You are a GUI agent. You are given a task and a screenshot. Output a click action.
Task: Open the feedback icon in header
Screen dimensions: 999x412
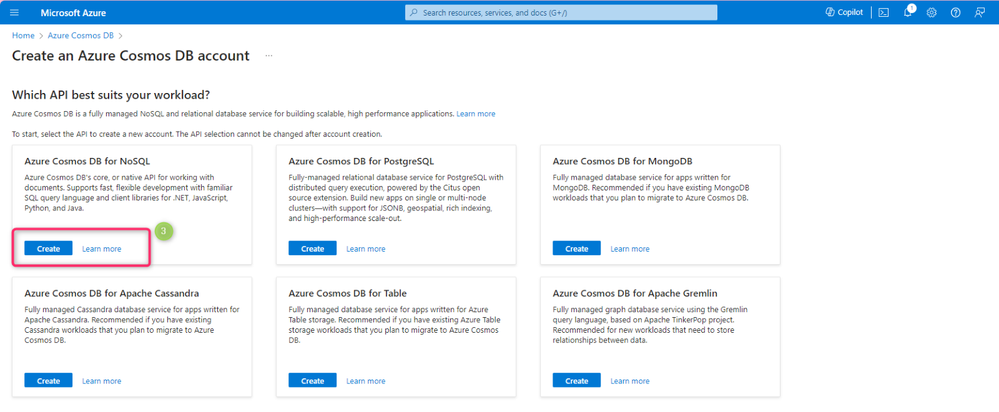(979, 13)
